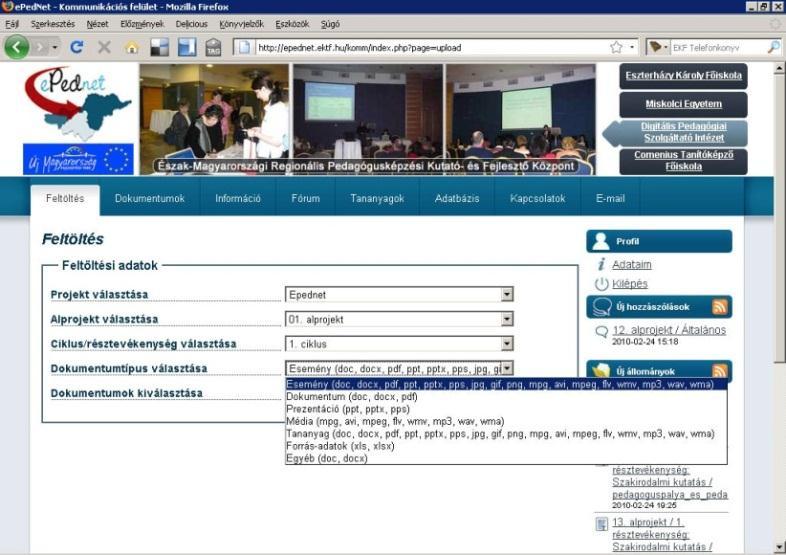Viewport: 786px width, 555px height.
Task: Open the Előzmények menu
Action: [142, 24]
